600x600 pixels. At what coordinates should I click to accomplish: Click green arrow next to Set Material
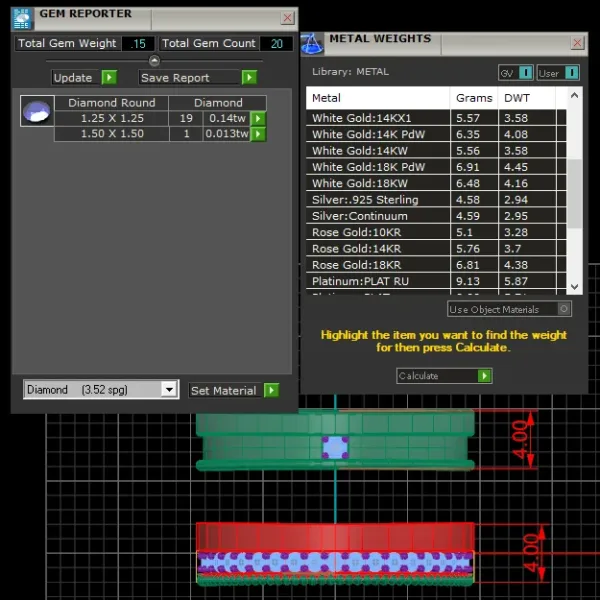pos(271,390)
